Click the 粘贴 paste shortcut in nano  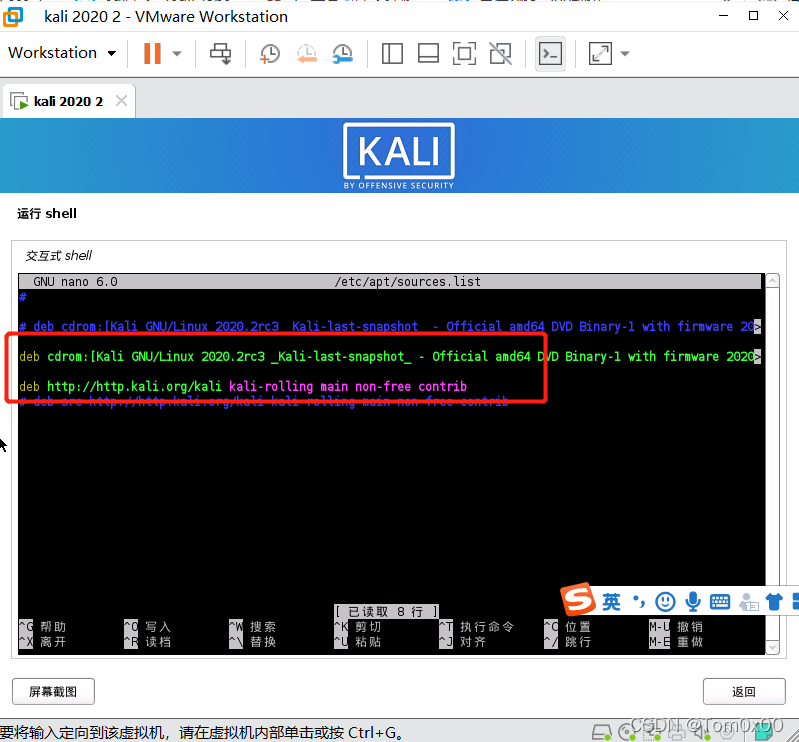(358, 642)
